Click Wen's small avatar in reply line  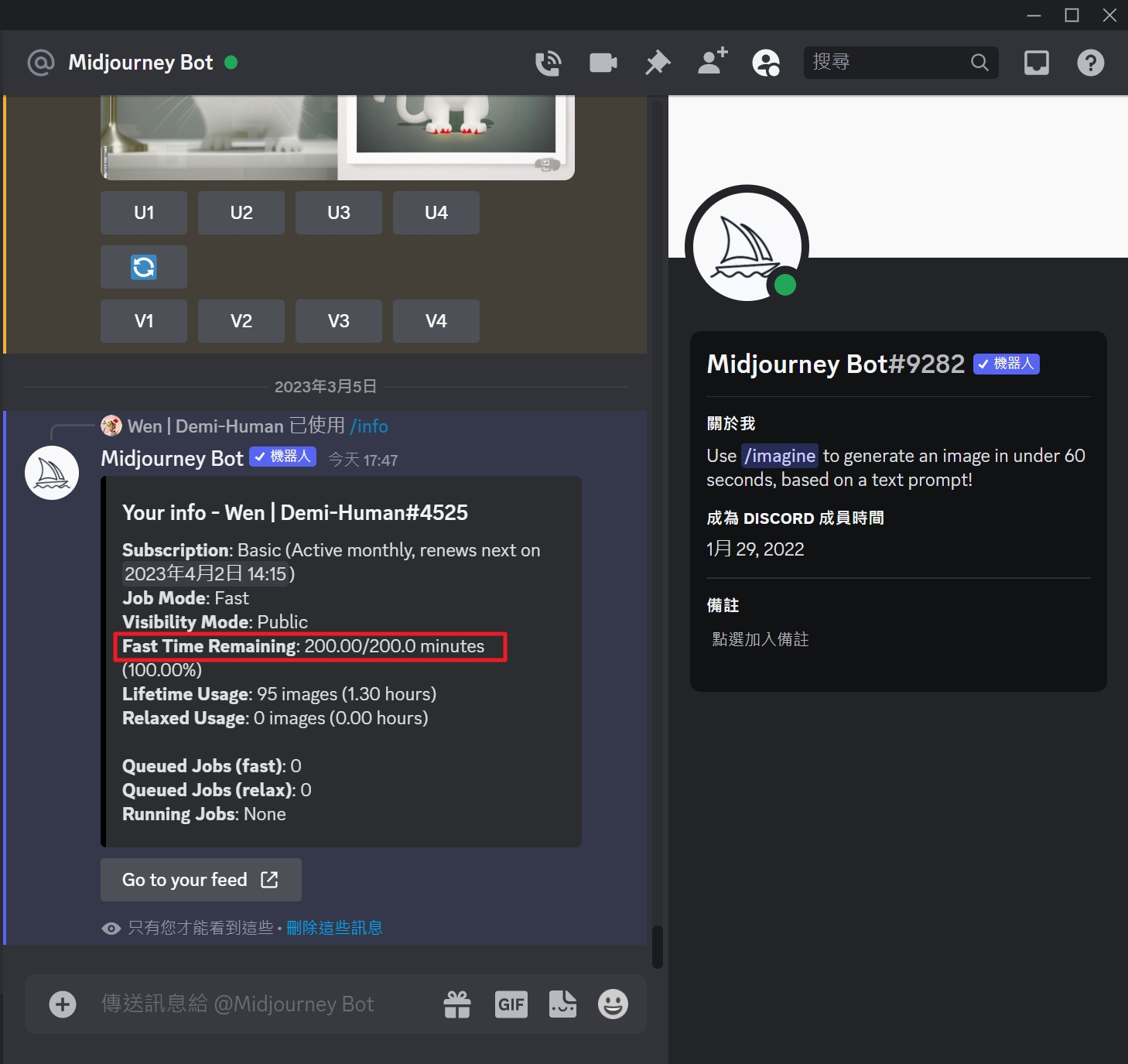coord(111,426)
